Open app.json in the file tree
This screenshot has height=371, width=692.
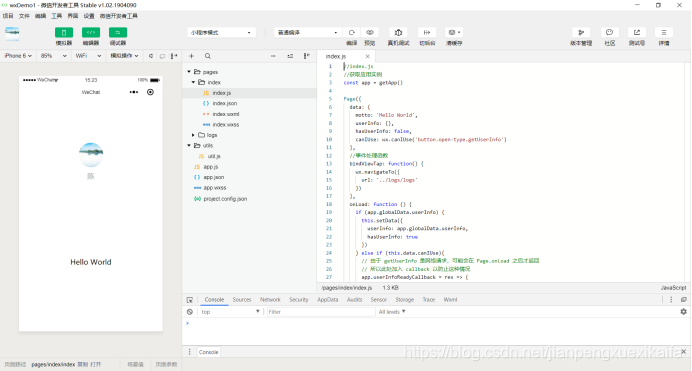pyautogui.click(x=250, y=177)
